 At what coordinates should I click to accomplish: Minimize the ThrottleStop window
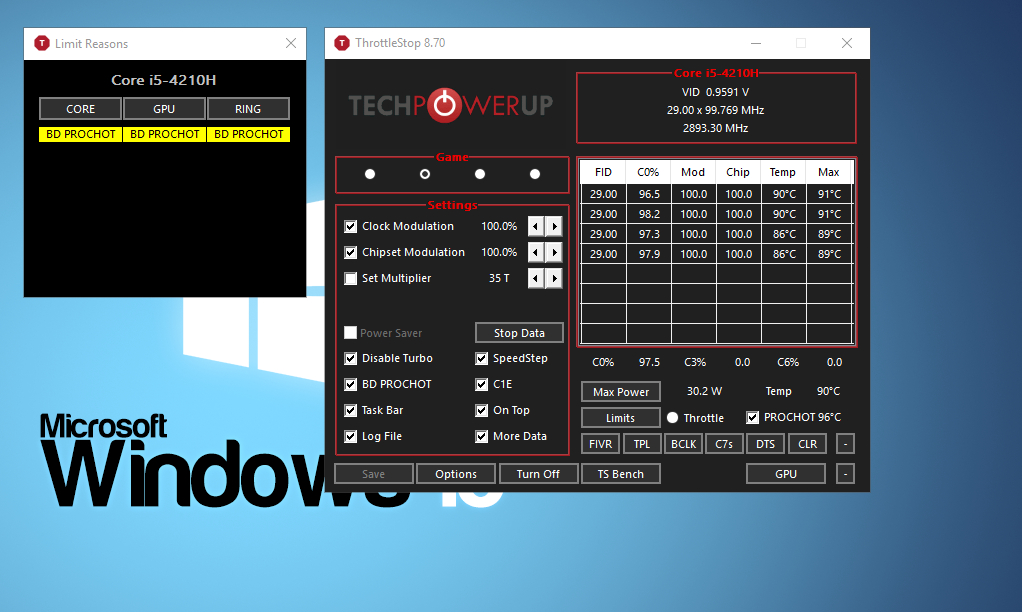[x=756, y=43]
